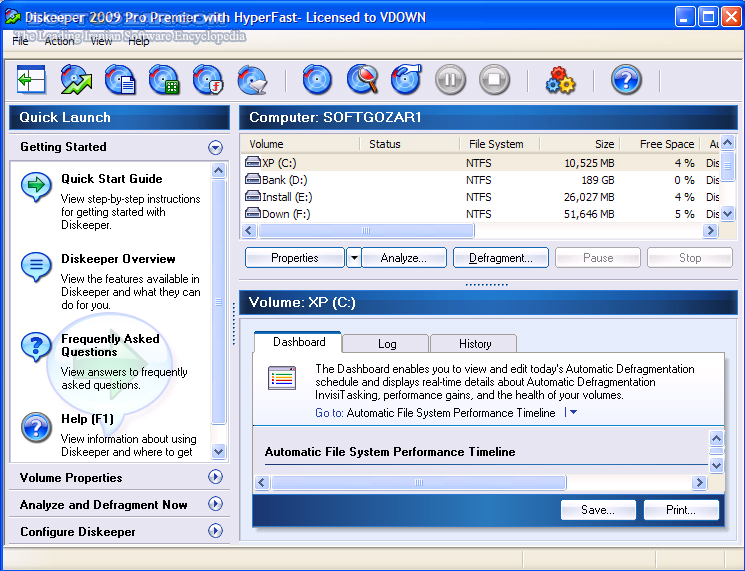Click the disk icon with document page

[x=120, y=79]
